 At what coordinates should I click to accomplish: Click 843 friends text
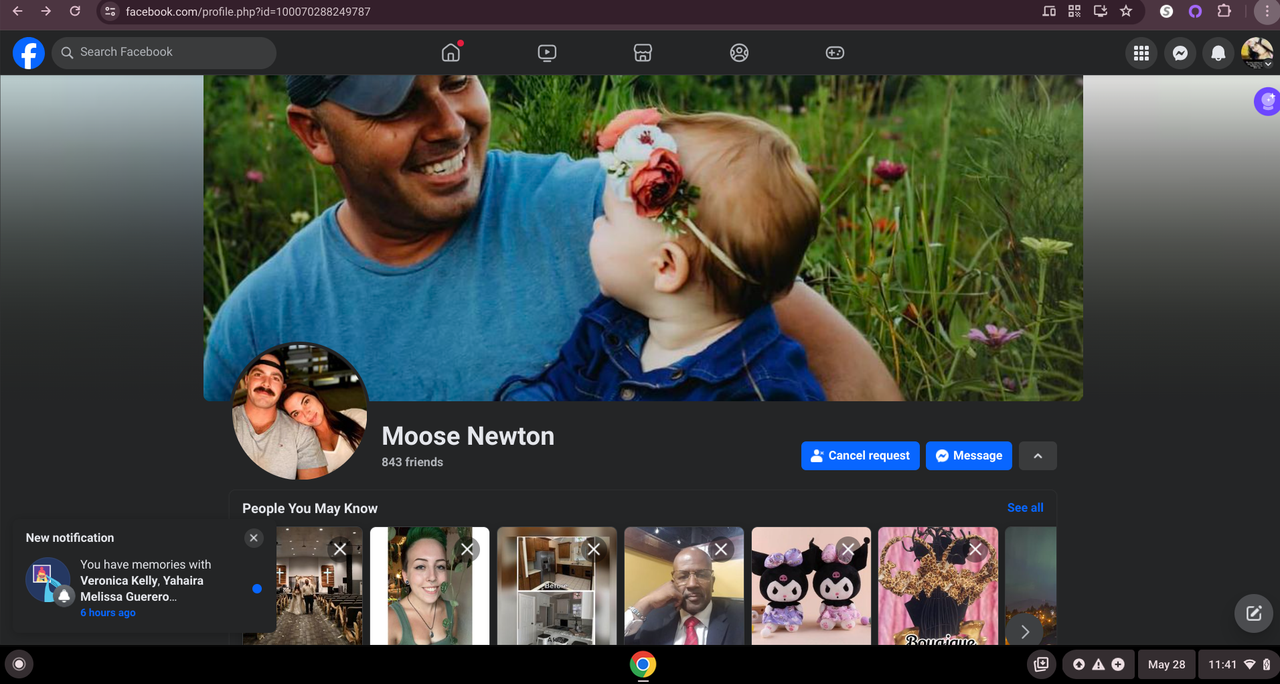click(412, 462)
